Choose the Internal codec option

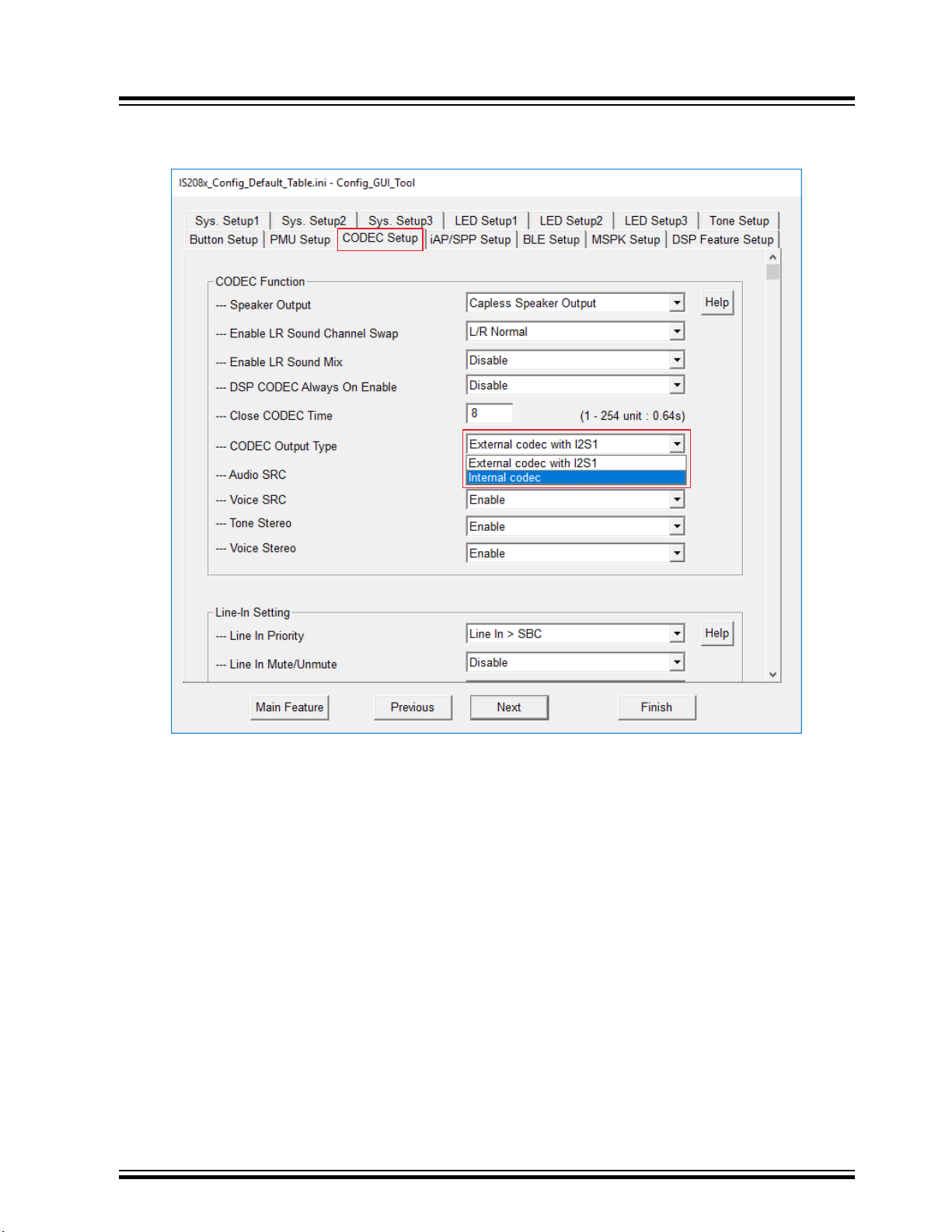(576, 478)
